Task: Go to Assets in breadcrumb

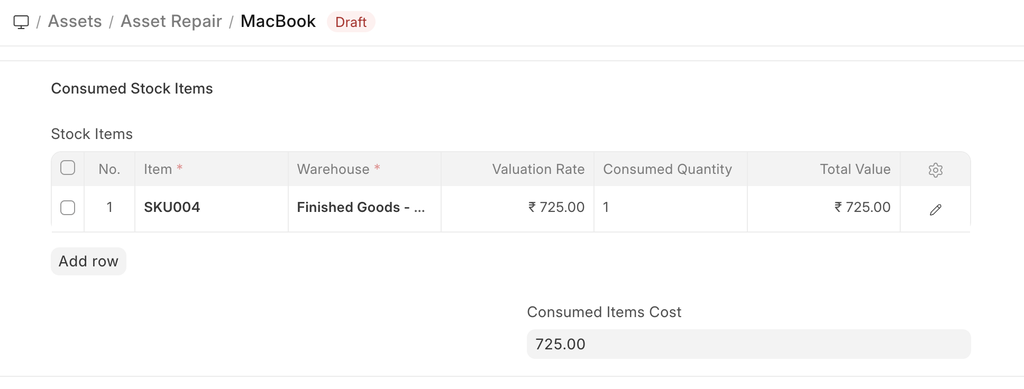Action: point(74,22)
